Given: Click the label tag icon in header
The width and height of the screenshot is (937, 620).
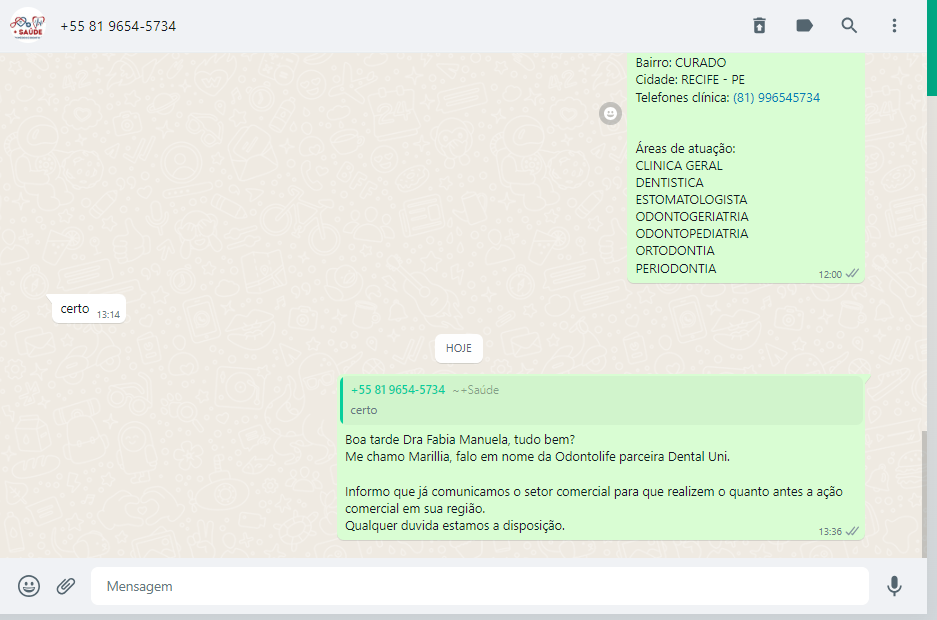Looking at the screenshot, I should [x=804, y=26].
